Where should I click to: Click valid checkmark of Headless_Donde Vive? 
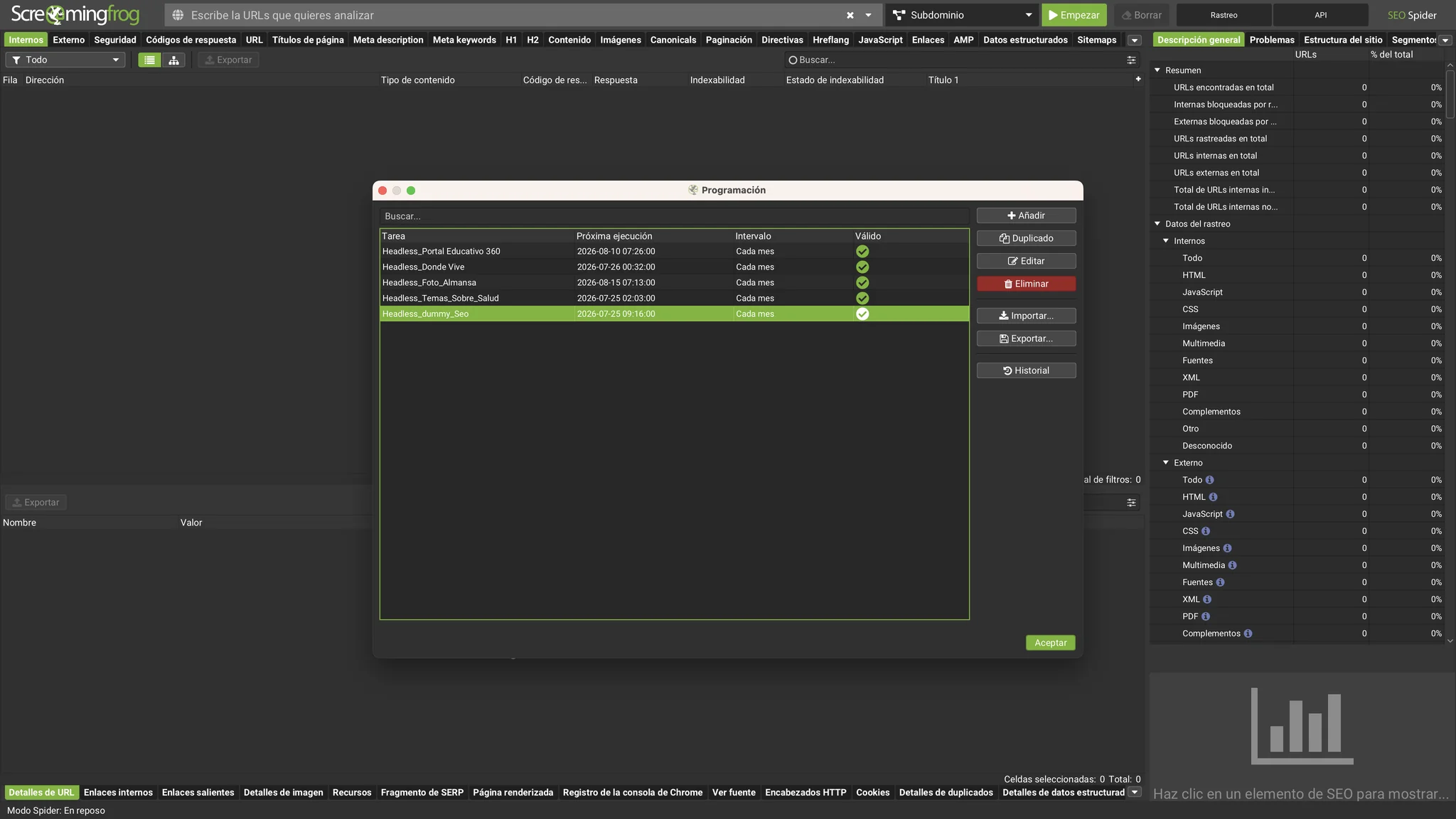click(862, 267)
